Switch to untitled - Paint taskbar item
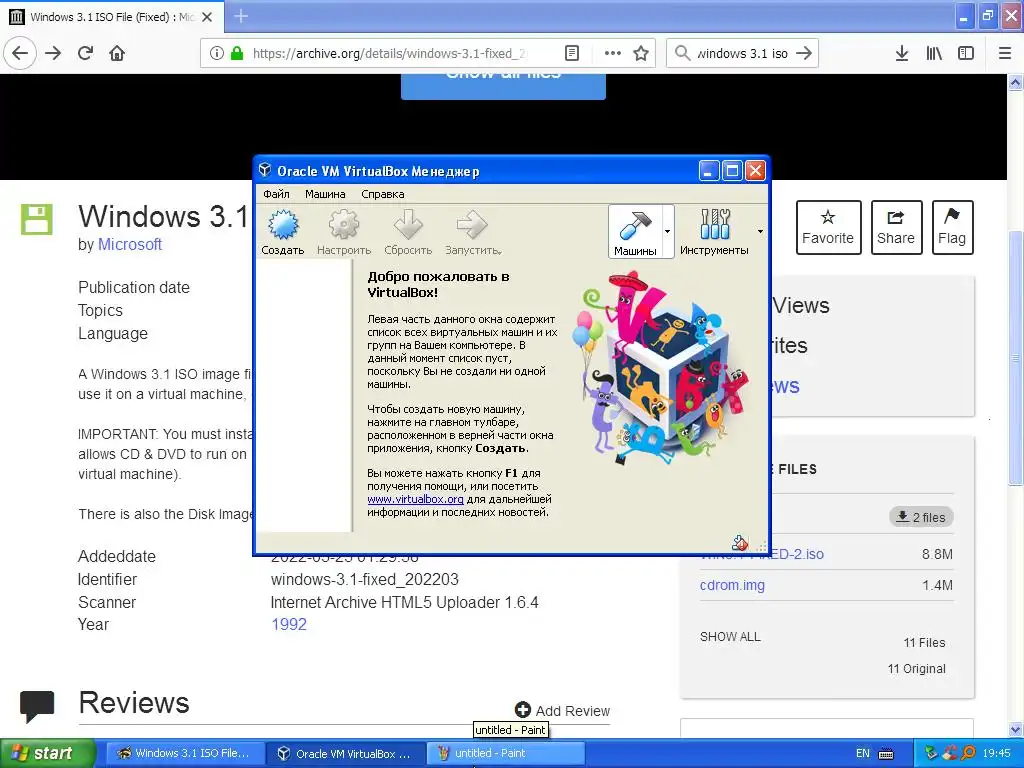The image size is (1024, 768). [506, 754]
